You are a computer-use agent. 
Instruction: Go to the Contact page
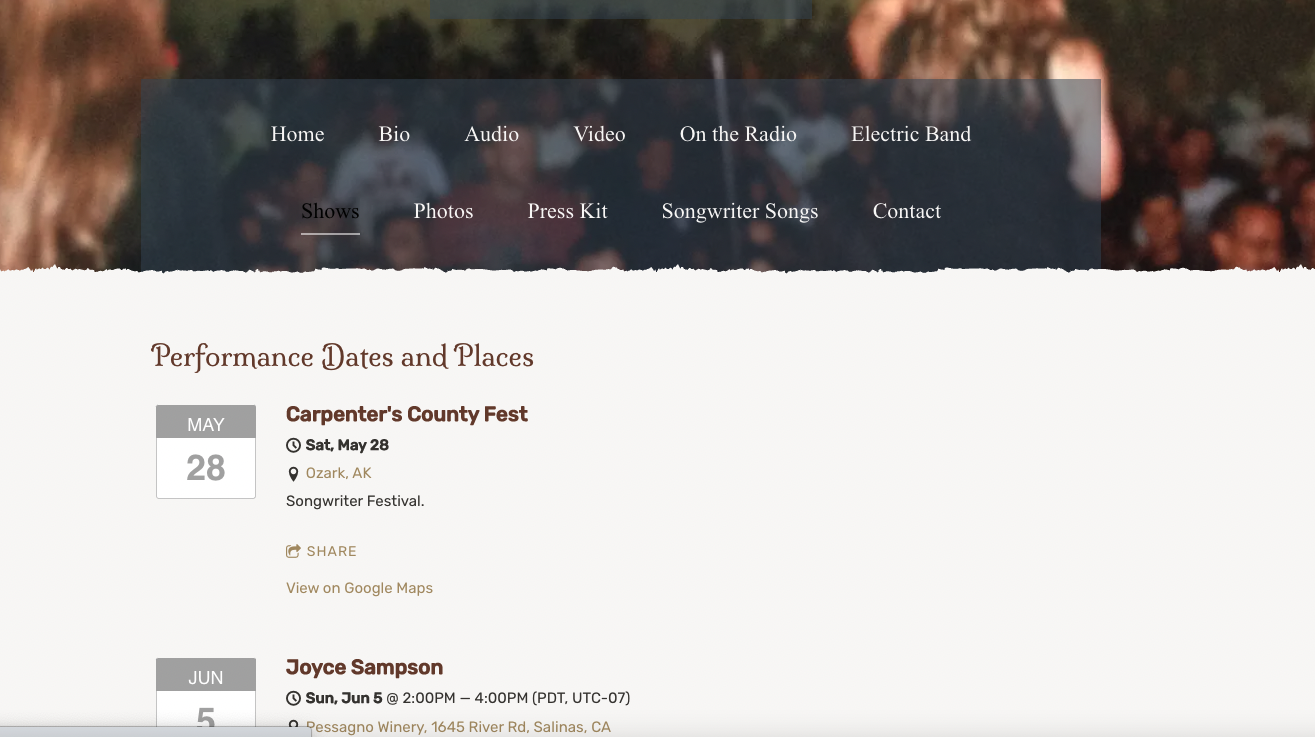pos(907,211)
